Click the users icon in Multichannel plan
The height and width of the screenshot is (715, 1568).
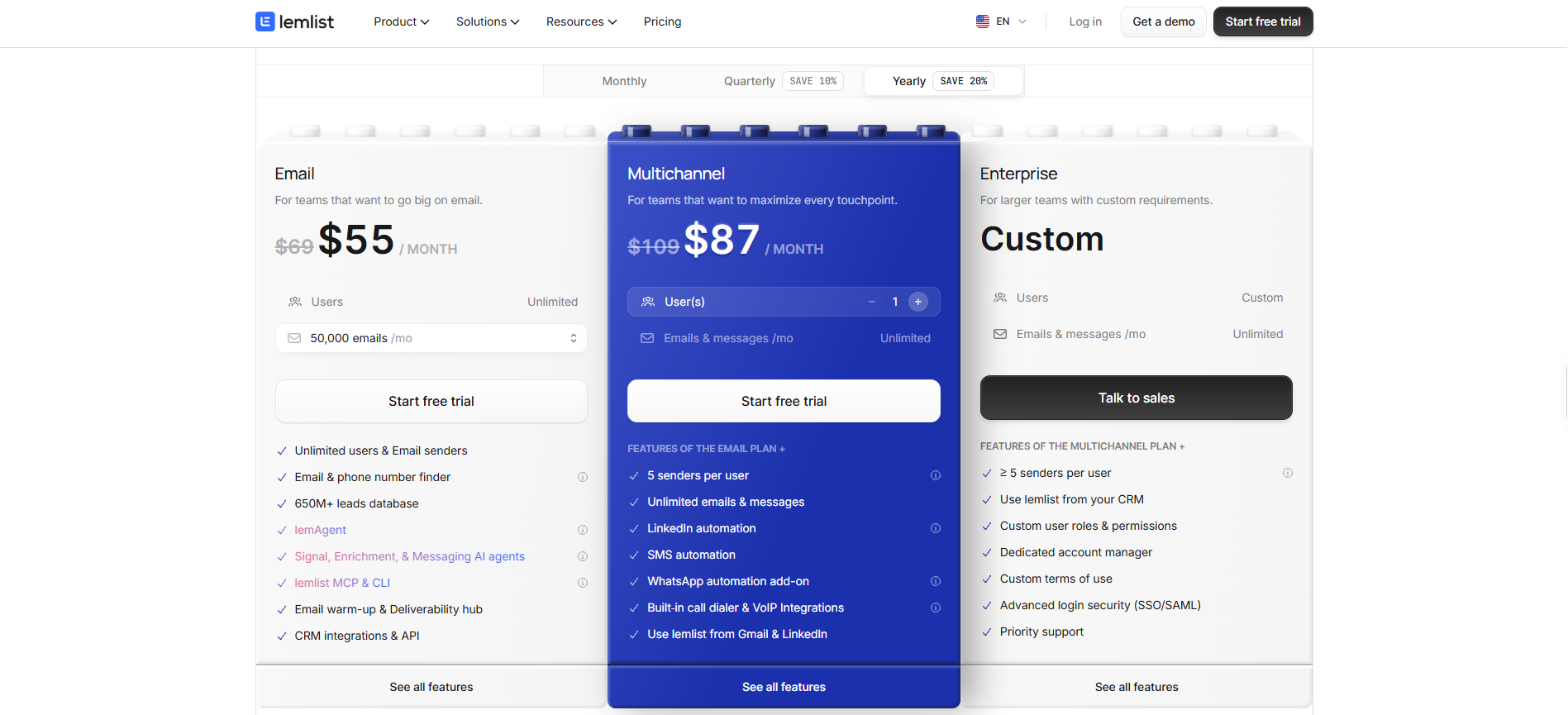648,302
